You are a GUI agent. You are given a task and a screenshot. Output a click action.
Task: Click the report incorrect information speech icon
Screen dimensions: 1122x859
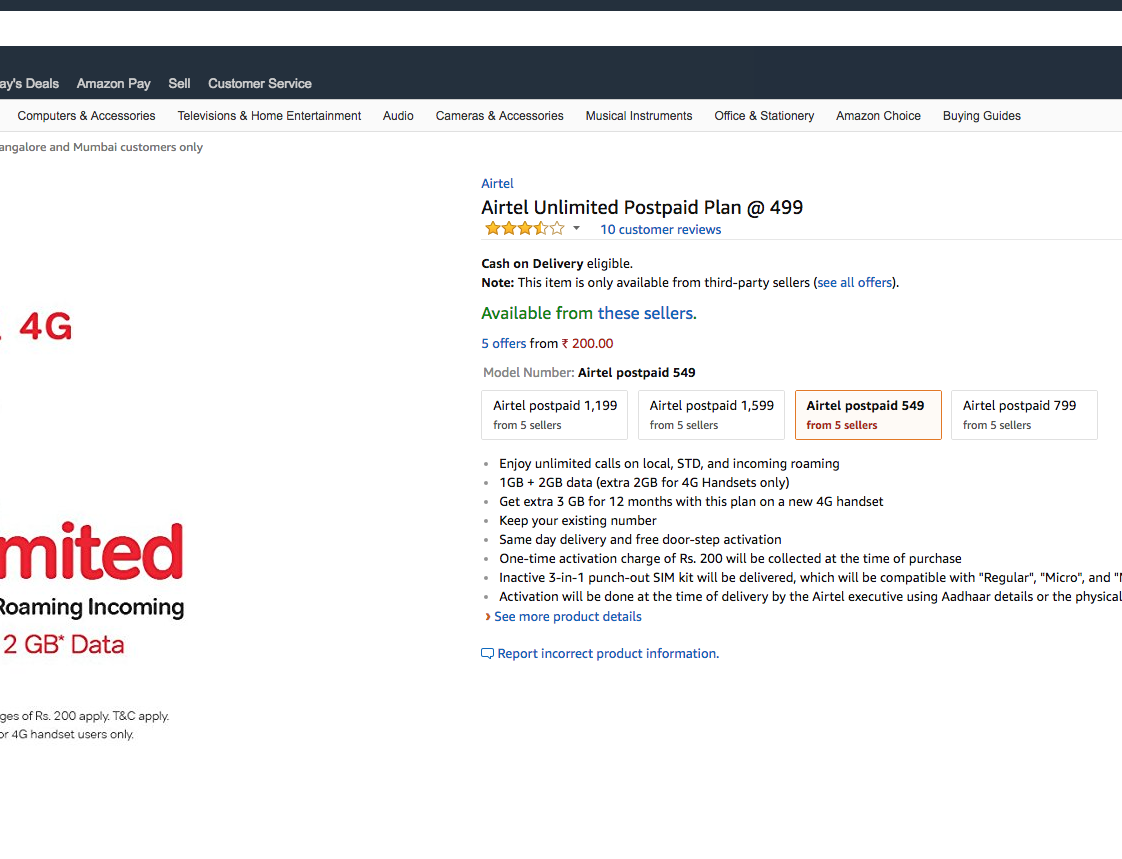click(x=488, y=654)
